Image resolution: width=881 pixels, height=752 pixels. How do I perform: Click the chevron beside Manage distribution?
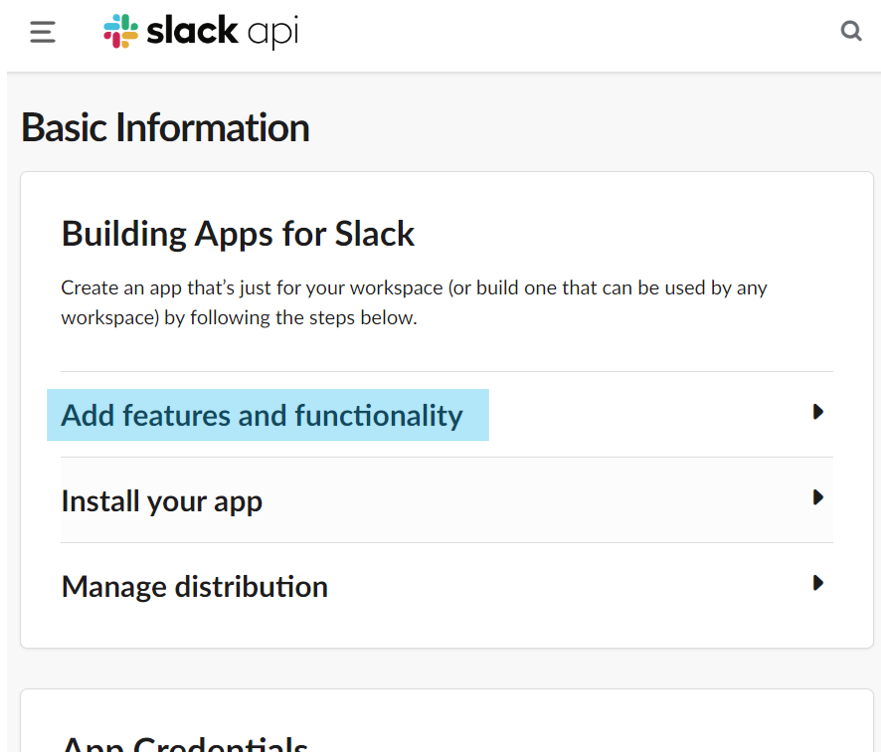point(818,583)
